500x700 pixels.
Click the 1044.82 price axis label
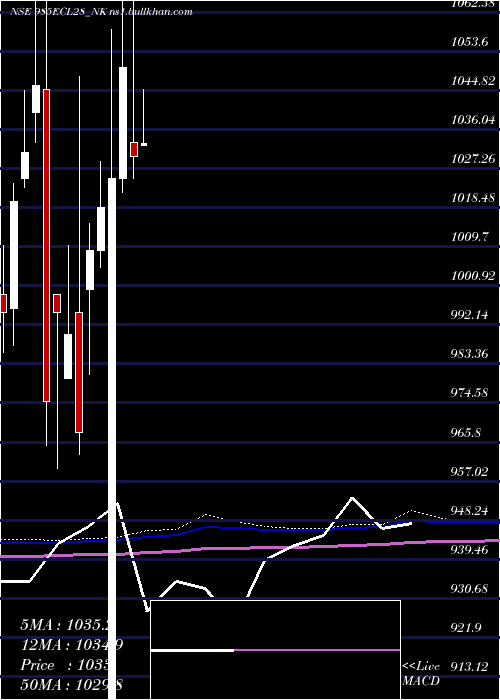473,81
